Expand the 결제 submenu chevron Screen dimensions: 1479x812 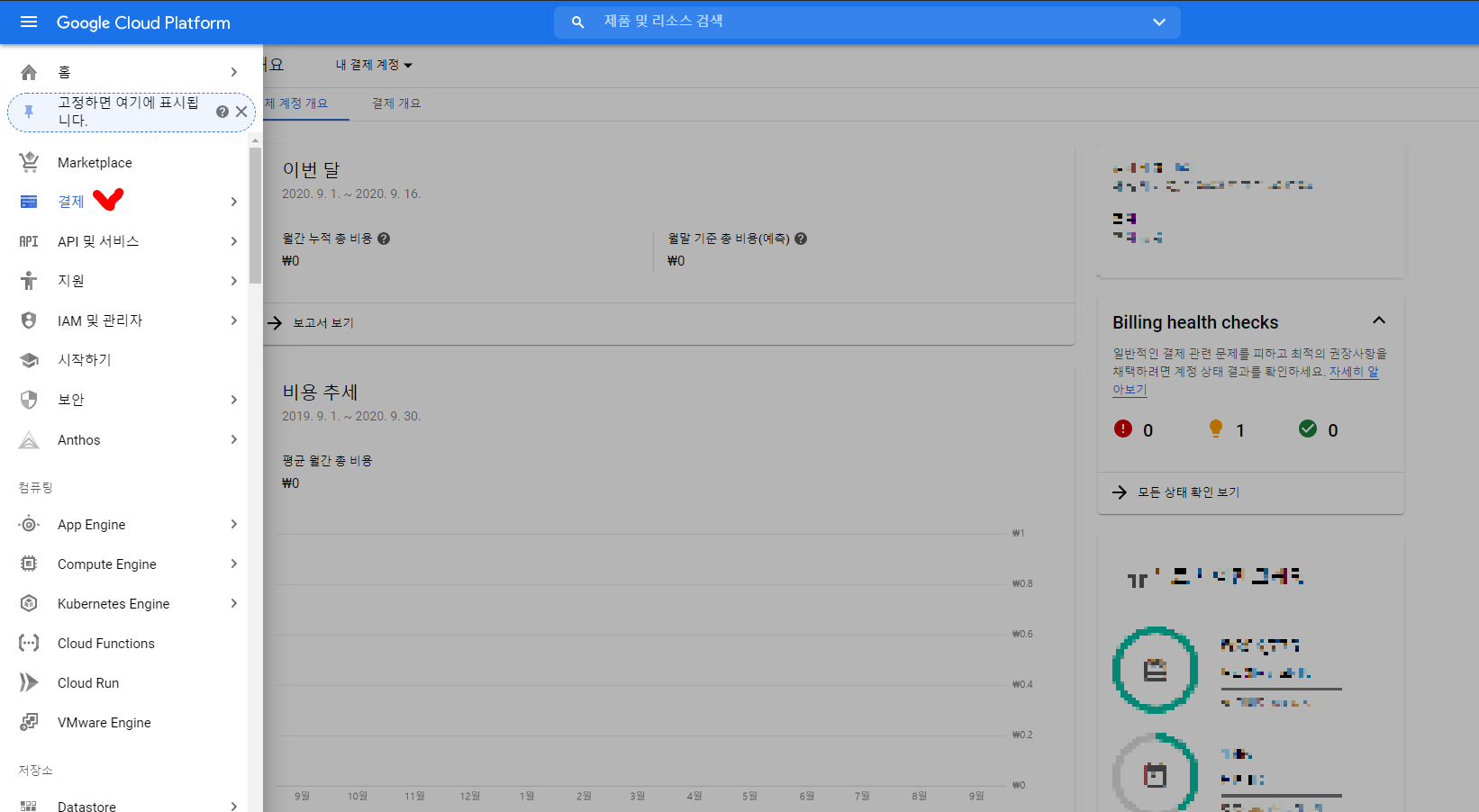coord(234,202)
